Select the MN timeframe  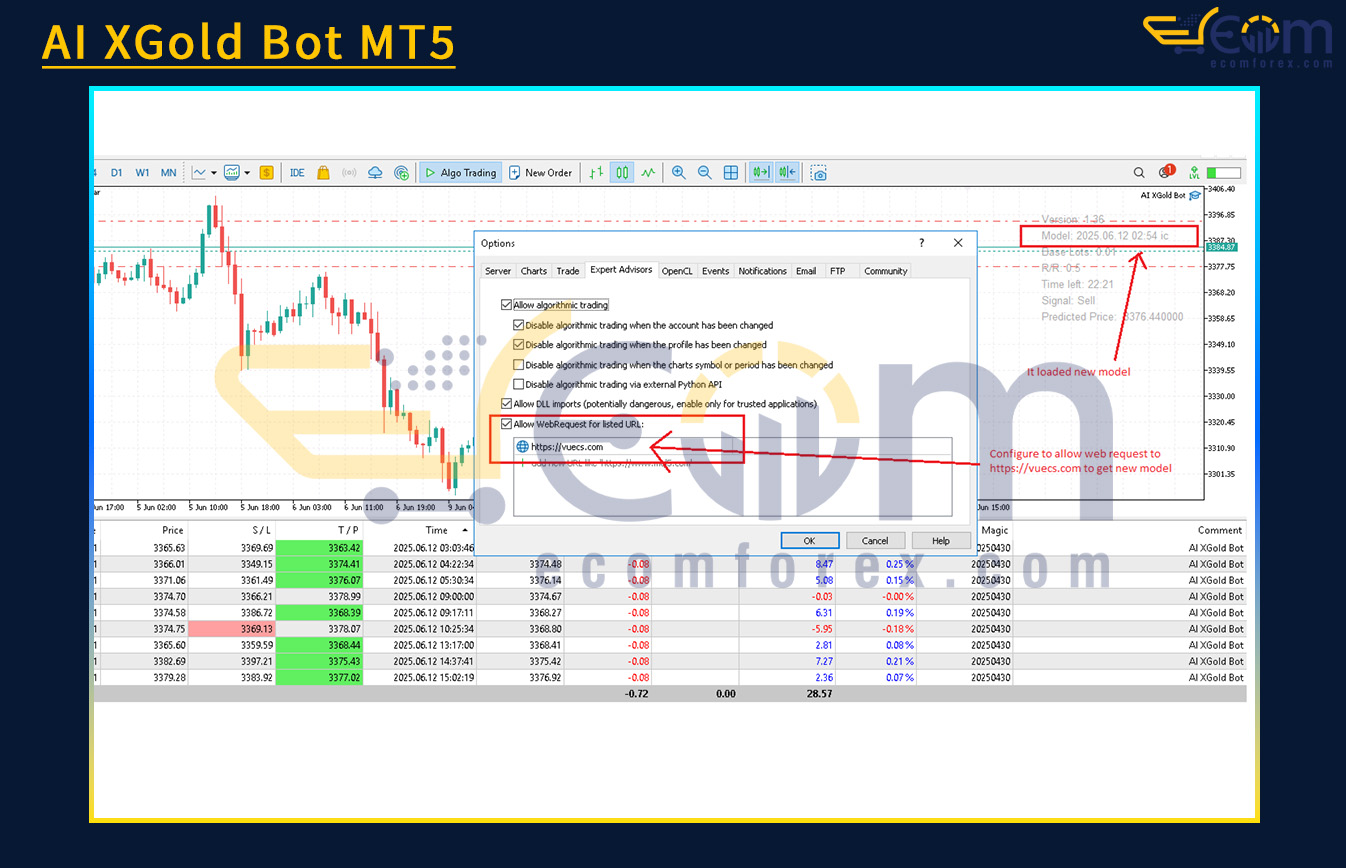(168, 172)
